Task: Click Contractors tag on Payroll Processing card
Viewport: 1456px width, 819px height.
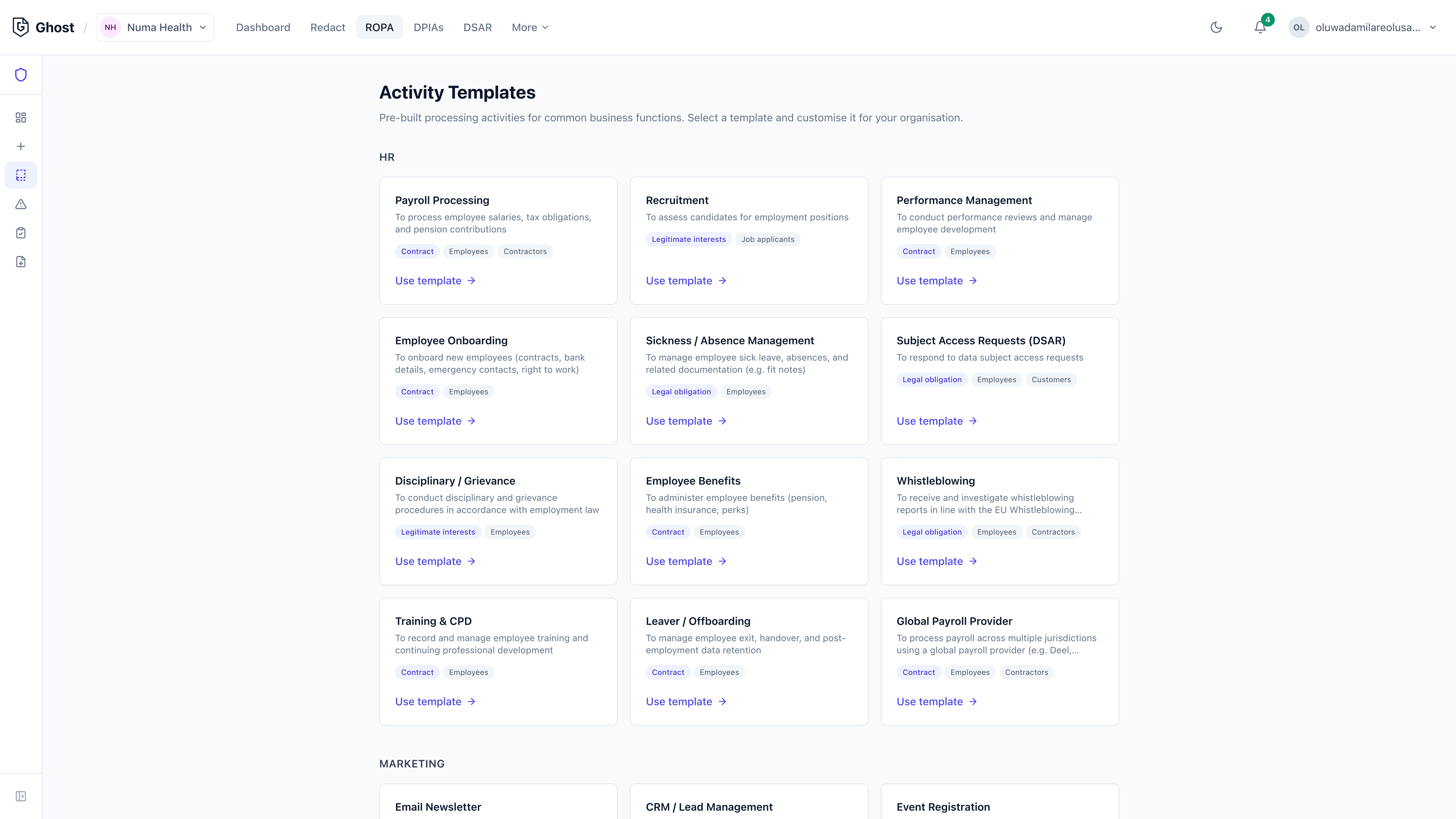Action: tap(525, 251)
